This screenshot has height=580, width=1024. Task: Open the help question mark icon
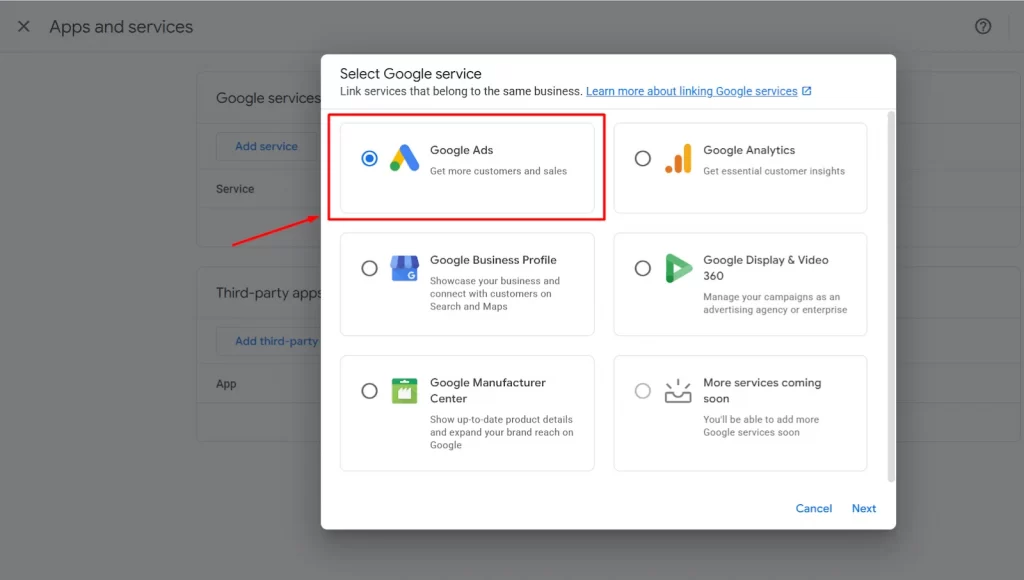pos(983,26)
